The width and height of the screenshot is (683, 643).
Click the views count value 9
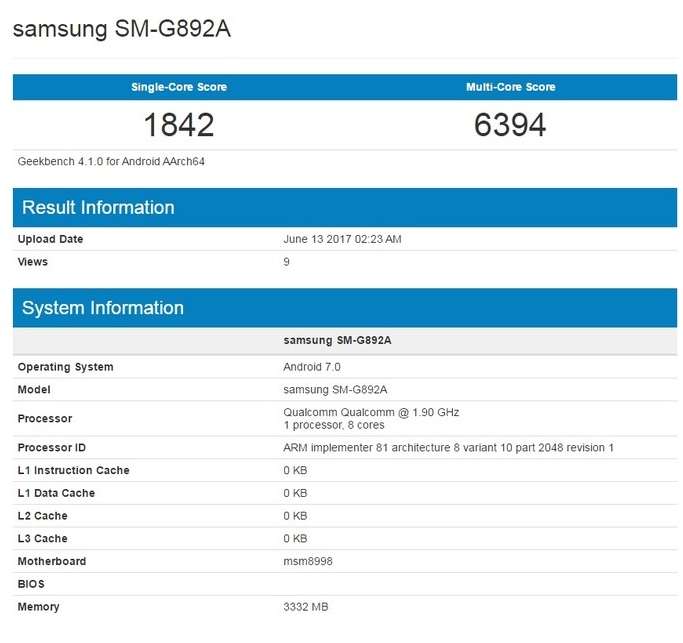point(286,262)
